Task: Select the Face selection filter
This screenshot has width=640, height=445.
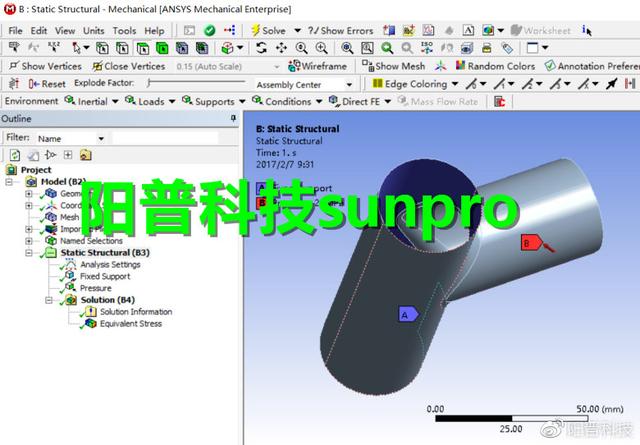Action: coord(142,48)
